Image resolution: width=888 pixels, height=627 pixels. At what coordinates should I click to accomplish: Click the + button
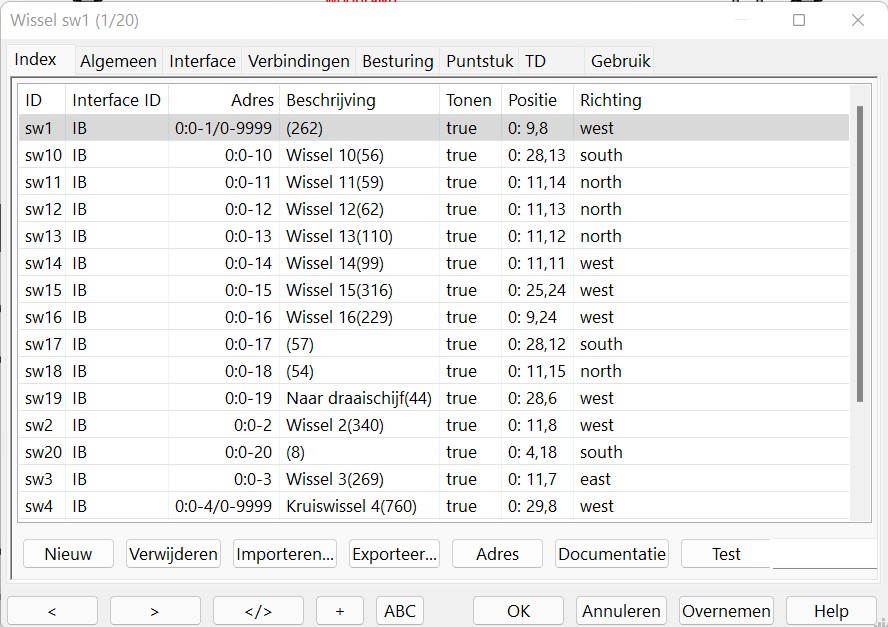(340, 611)
